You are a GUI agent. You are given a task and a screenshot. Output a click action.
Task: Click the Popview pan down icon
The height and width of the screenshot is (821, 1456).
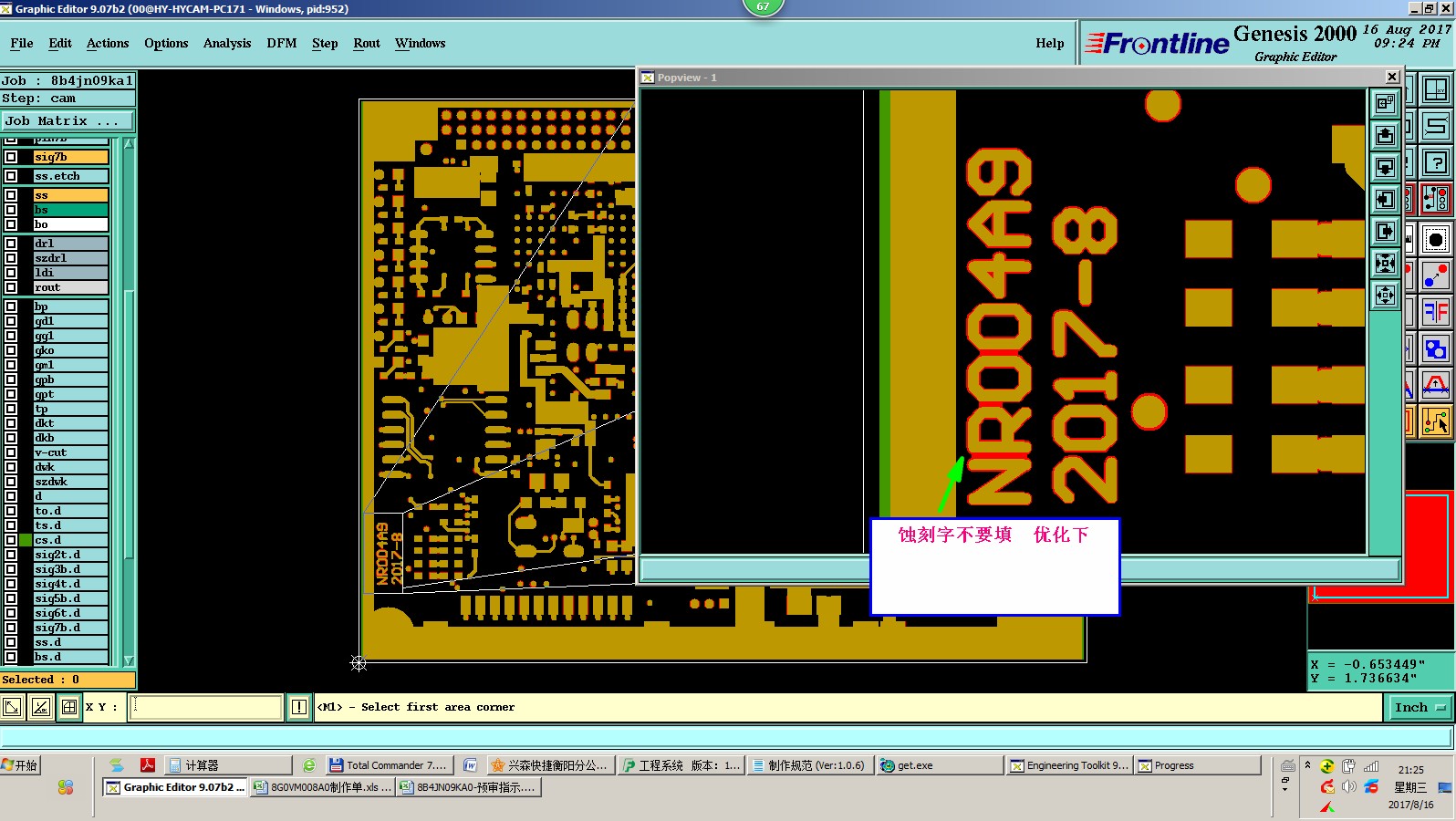click(1385, 168)
